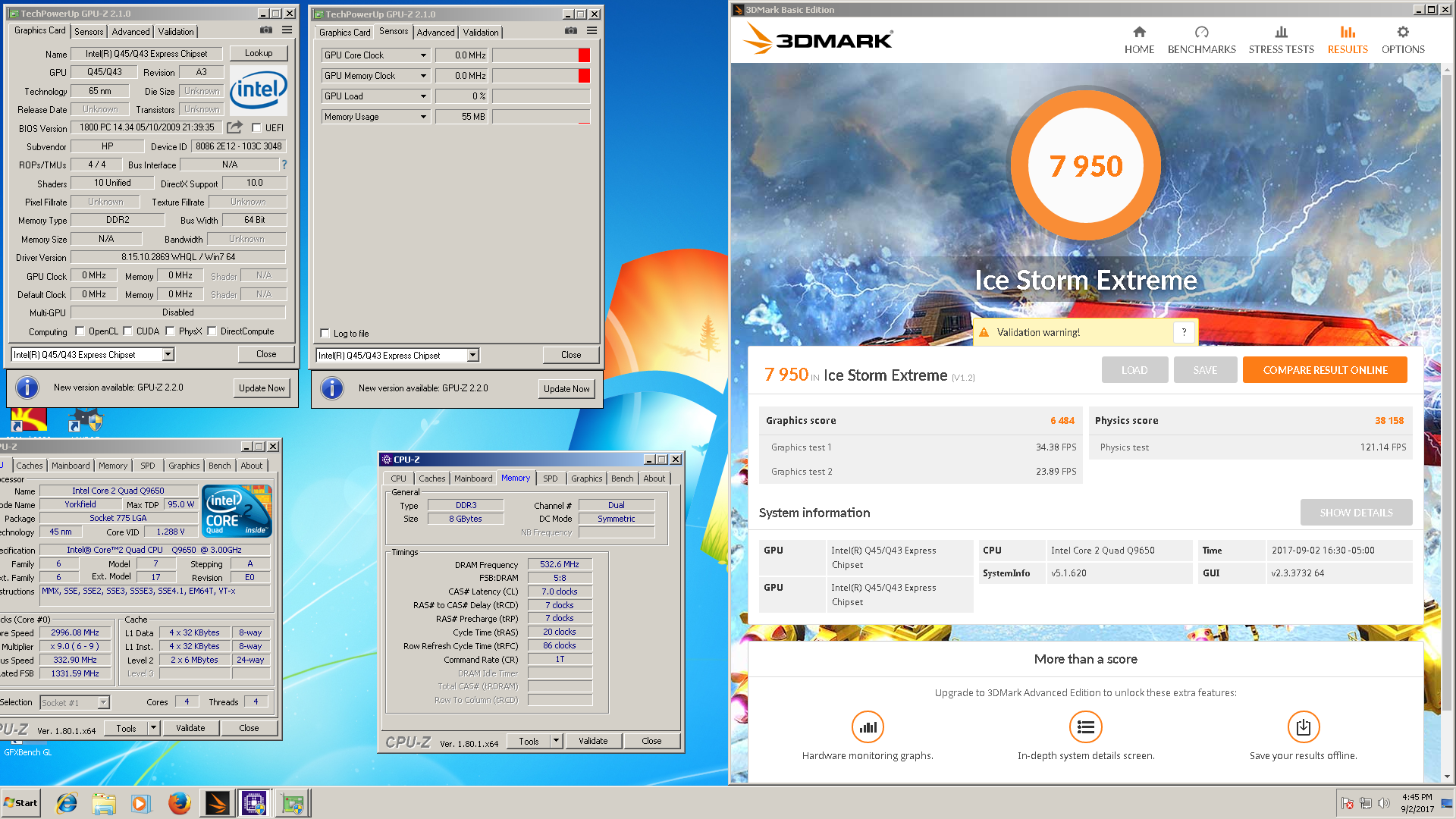Image resolution: width=1456 pixels, height=819 pixels.
Task: Click CPU-Z taskbar icon
Action: click(x=254, y=803)
